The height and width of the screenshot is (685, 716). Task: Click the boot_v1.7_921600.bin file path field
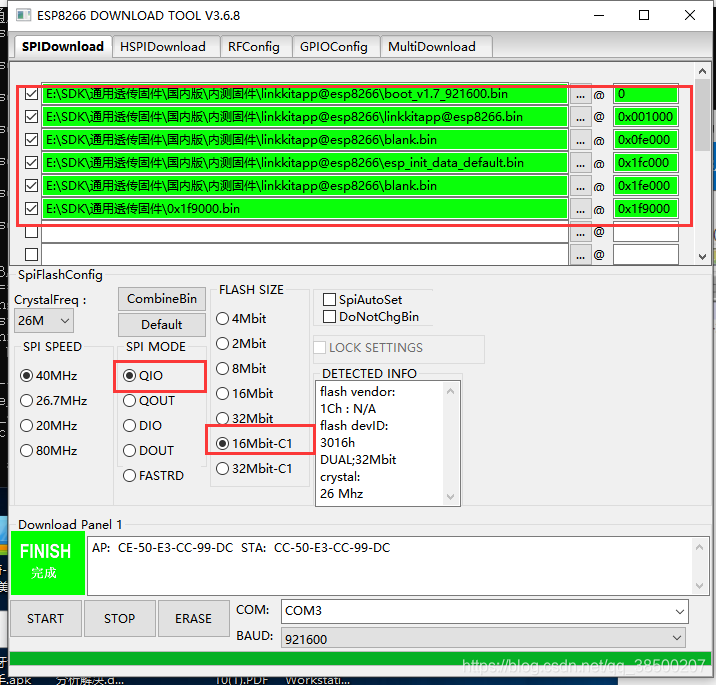(x=305, y=94)
